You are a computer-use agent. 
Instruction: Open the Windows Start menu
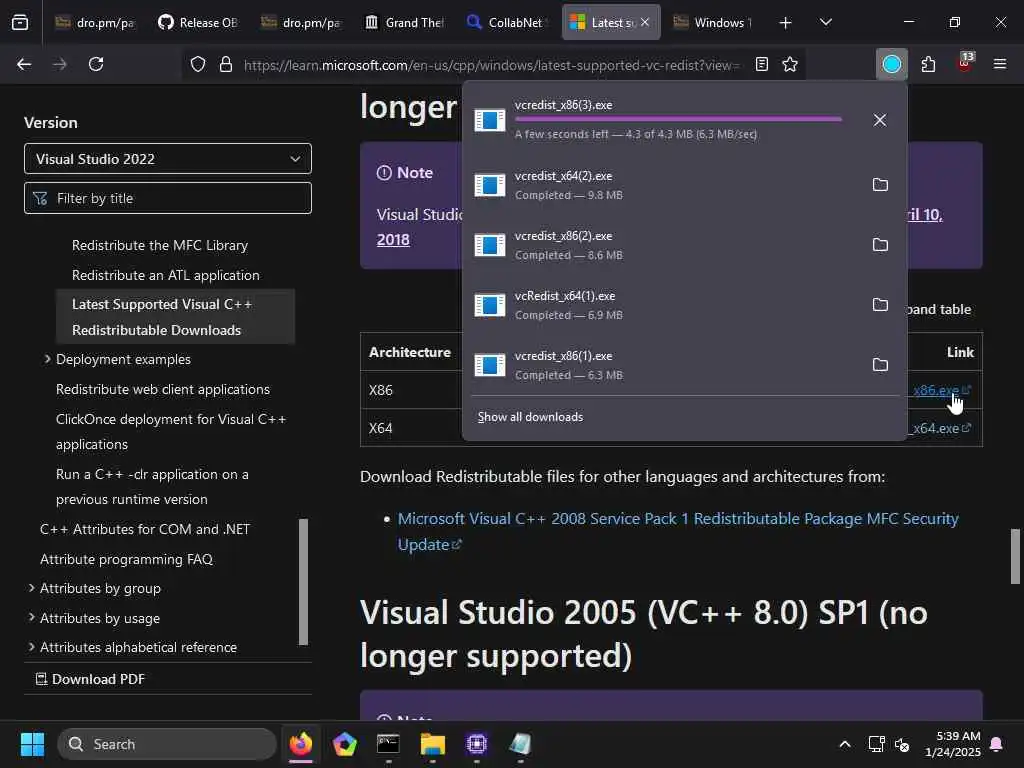[x=33, y=744]
